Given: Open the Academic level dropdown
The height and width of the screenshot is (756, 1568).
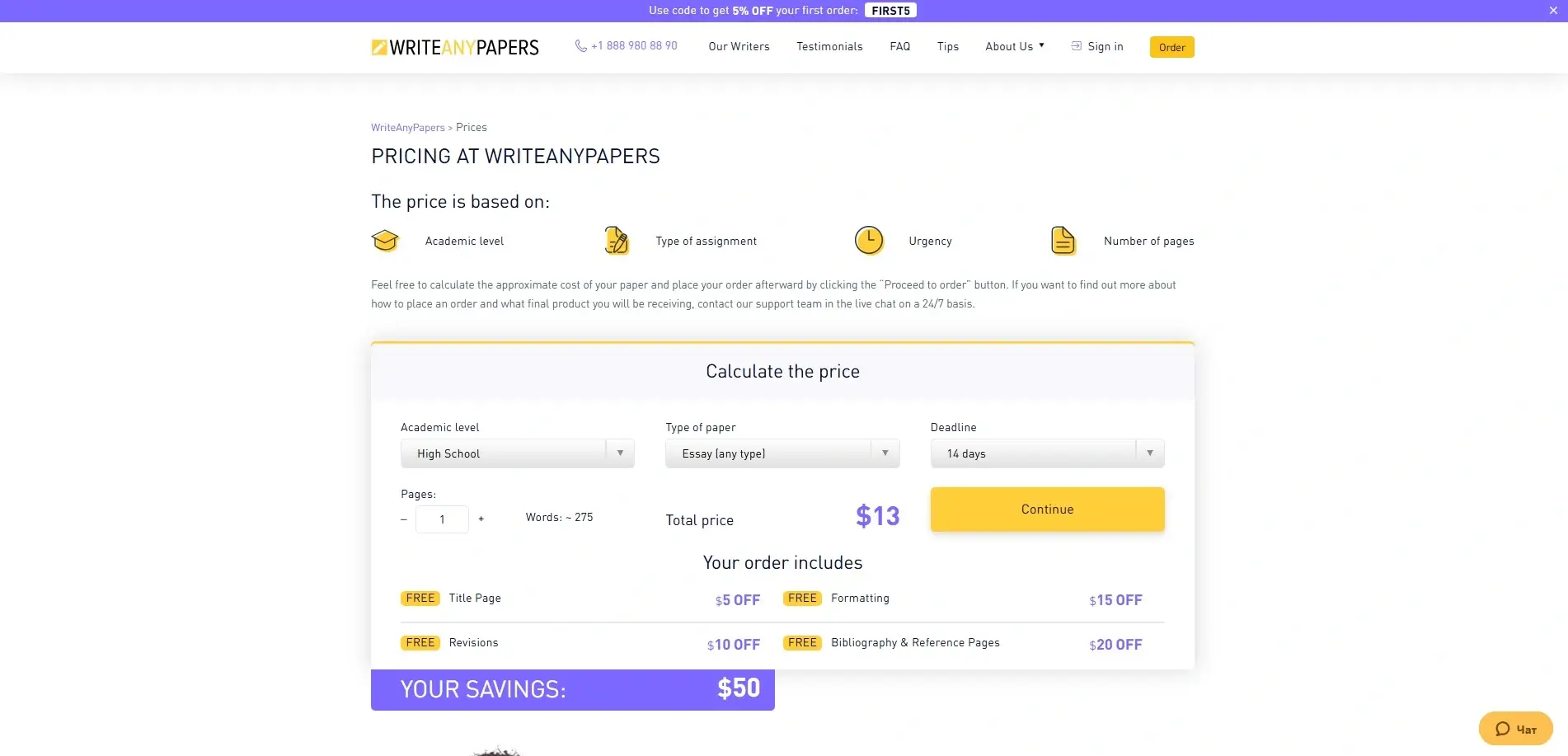Looking at the screenshot, I should point(517,453).
